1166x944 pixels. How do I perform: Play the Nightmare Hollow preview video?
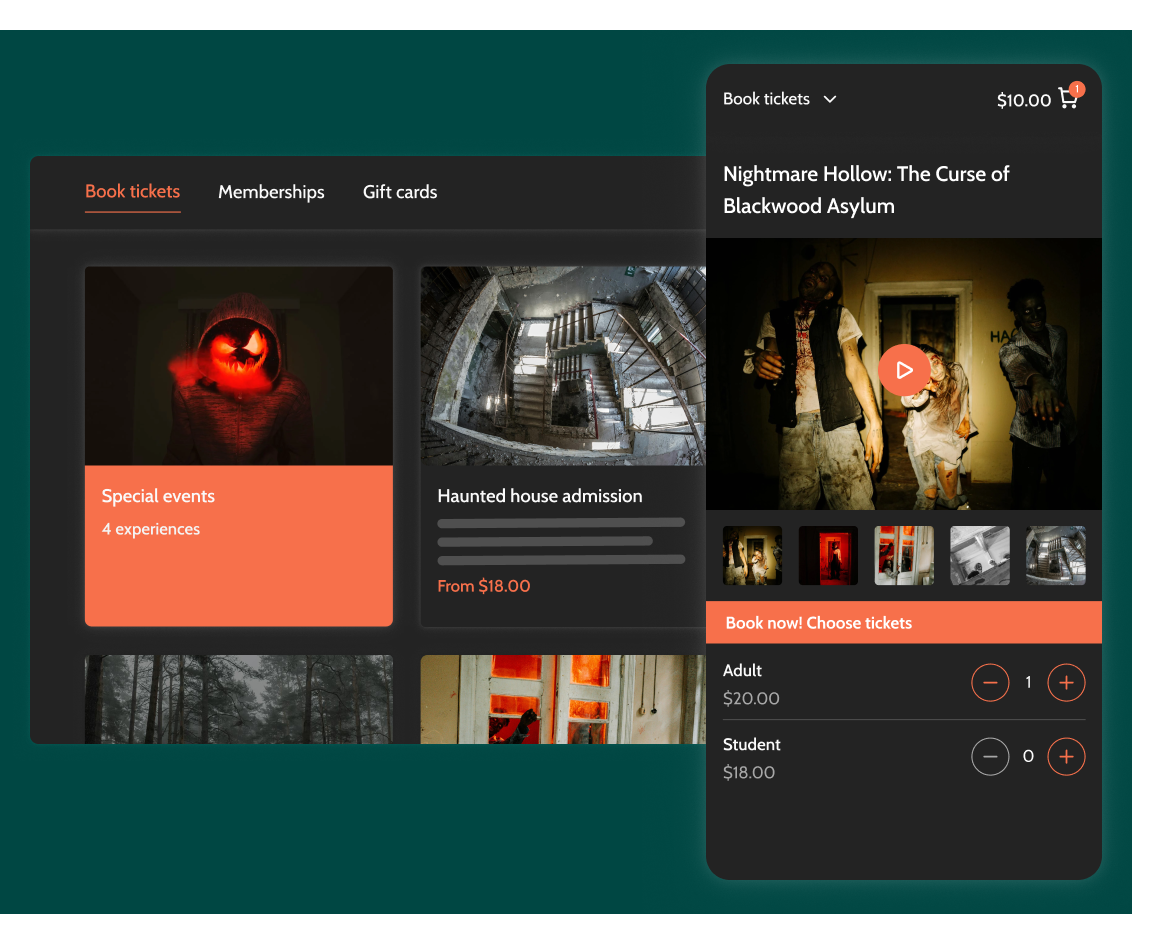(x=904, y=369)
